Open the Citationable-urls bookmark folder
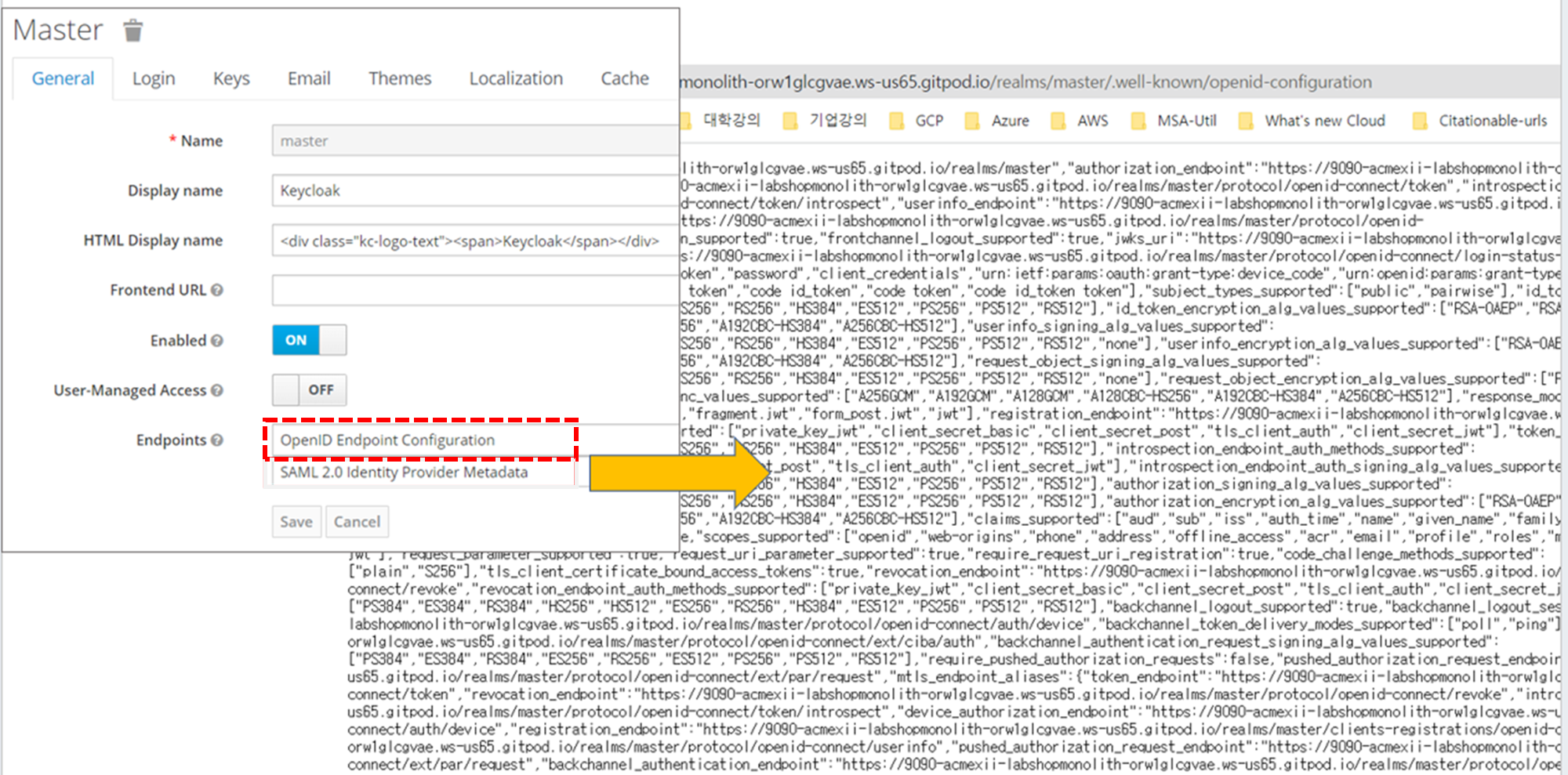The height and width of the screenshot is (775, 1568). pyautogui.click(x=1480, y=121)
